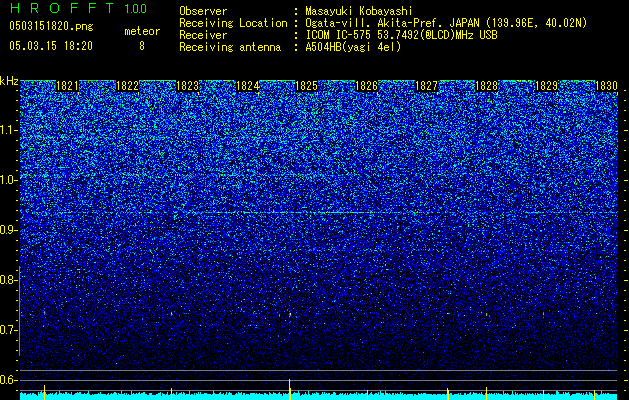Click the HROFFT 1.0.0 title text
Screen dimensions: 629x400
pos(78,8)
